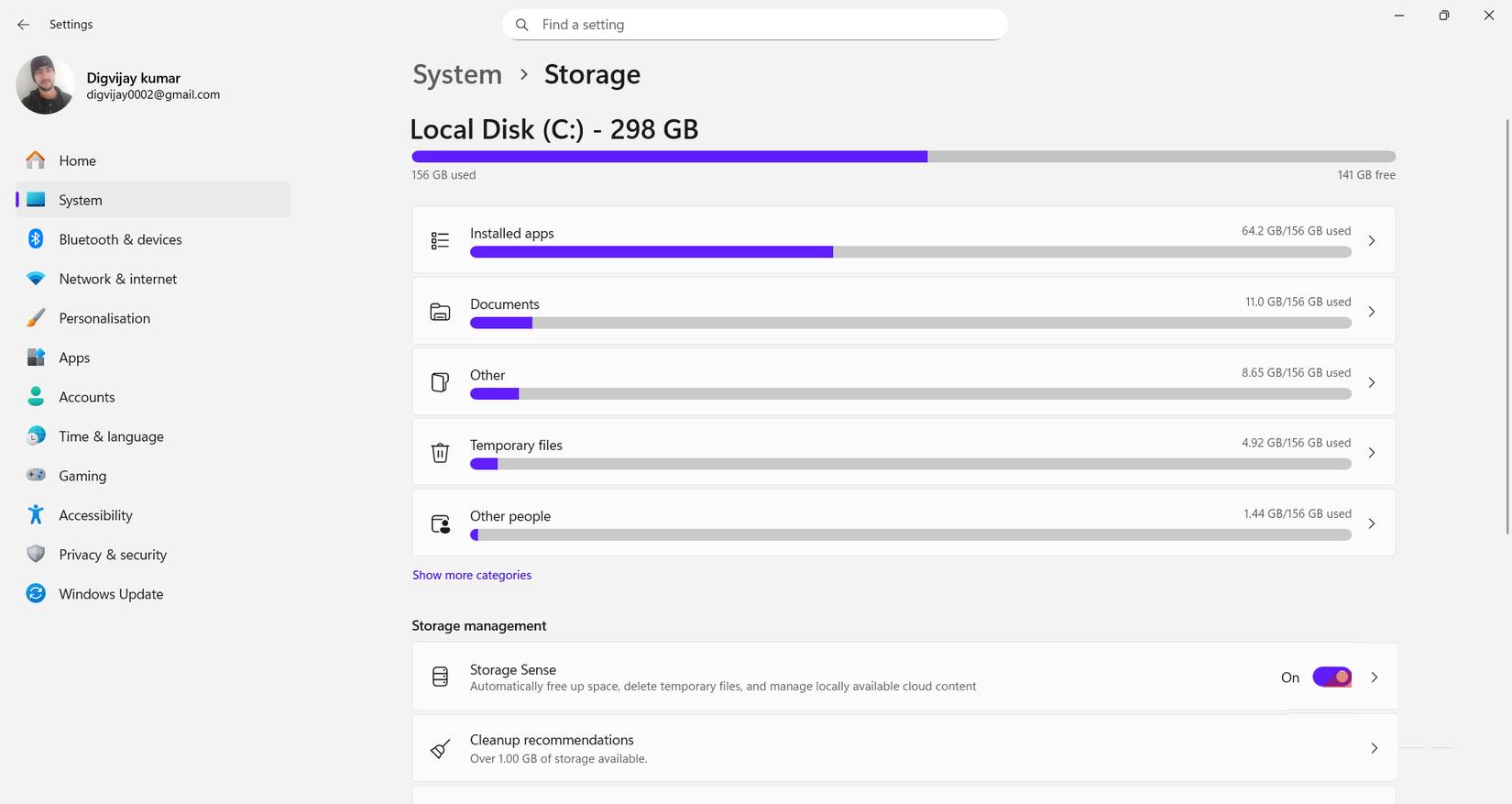Click the Local Disk usage bar
The height and width of the screenshot is (804, 1512).
(903, 156)
